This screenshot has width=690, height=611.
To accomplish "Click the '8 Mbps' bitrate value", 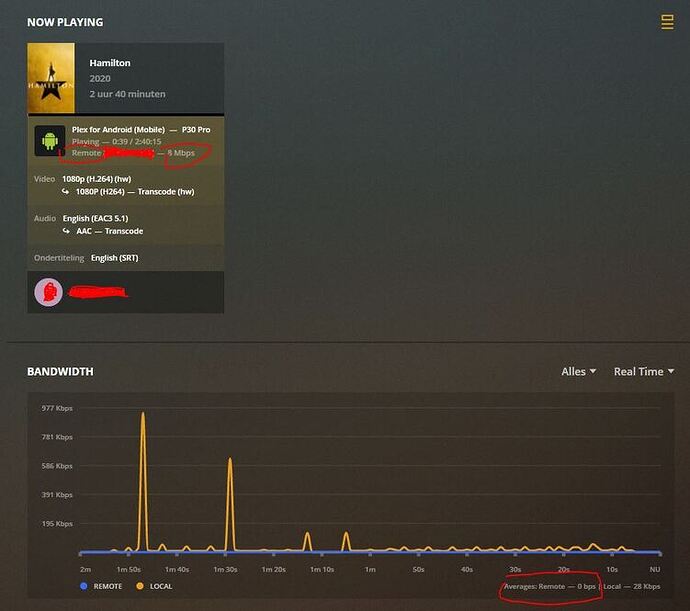I will [181, 153].
